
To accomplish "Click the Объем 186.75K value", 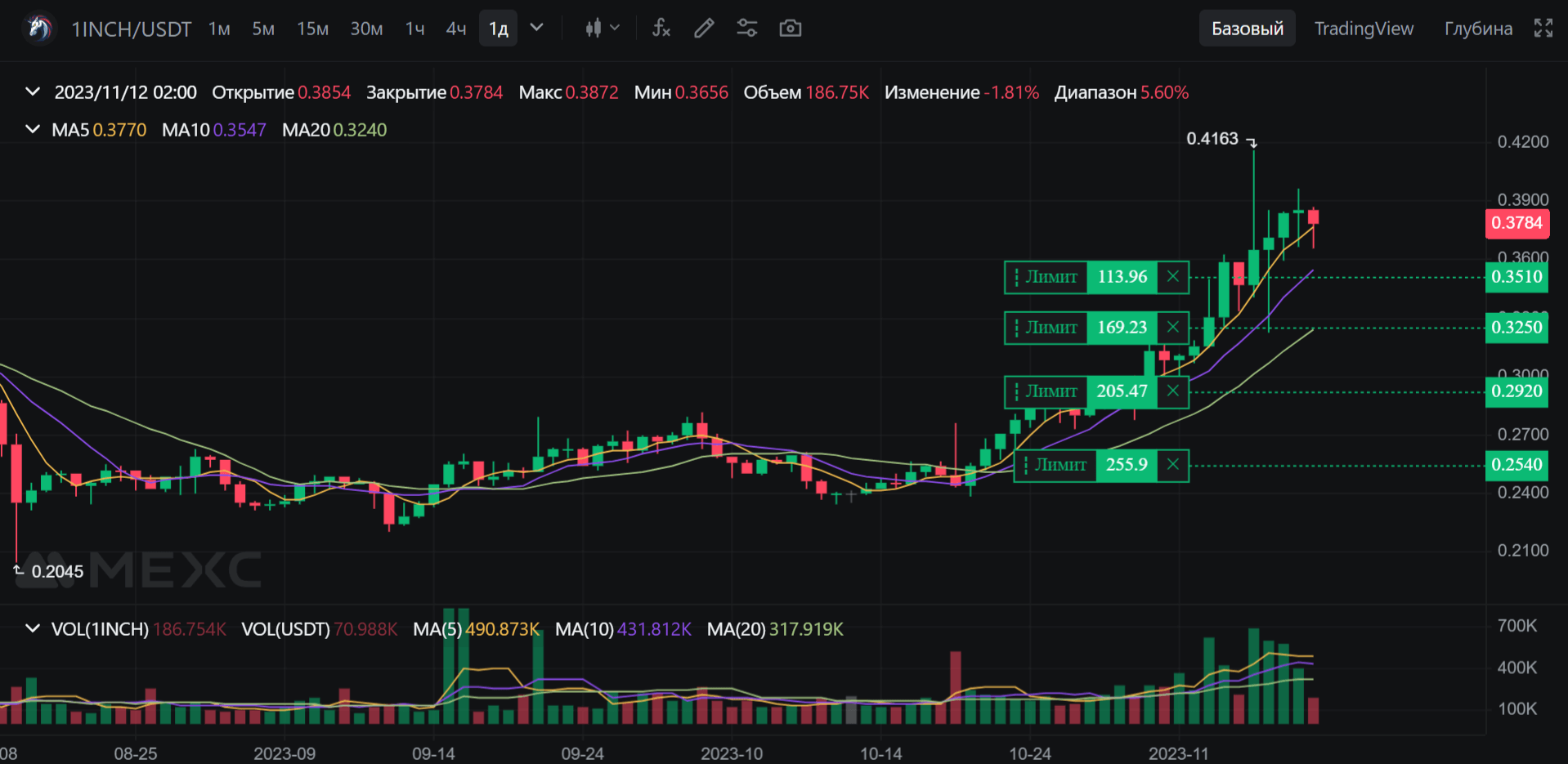I will click(x=806, y=92).
